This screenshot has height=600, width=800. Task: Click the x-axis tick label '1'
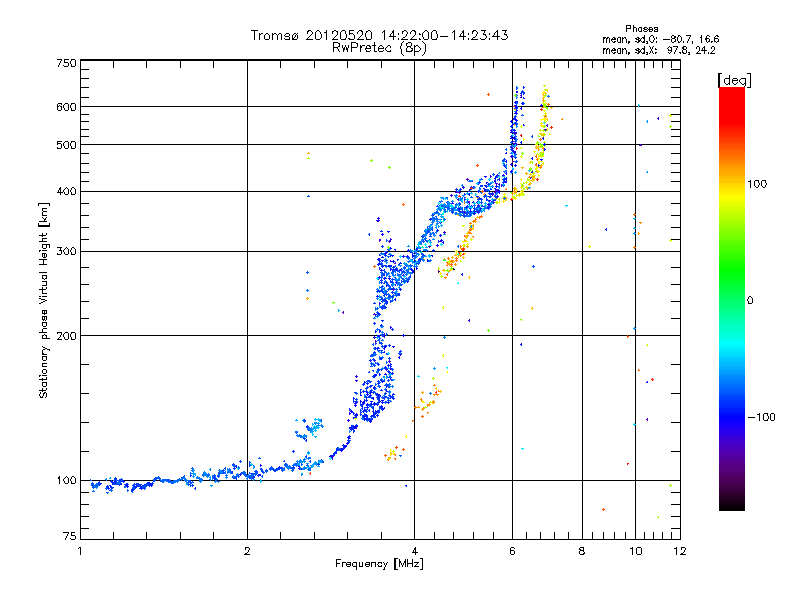80,551
